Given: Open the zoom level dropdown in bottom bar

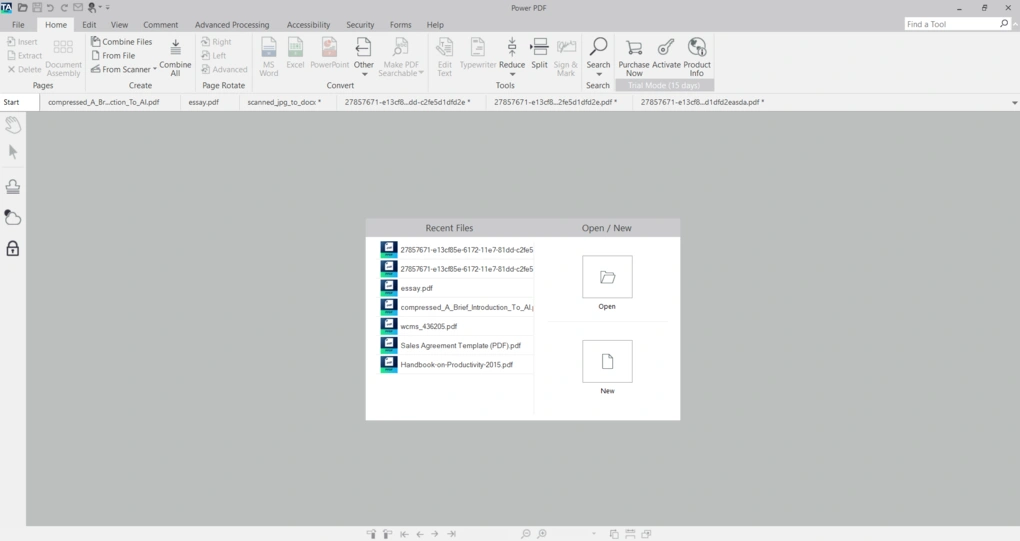Looking at the screenshot, I should pos(593,534).
